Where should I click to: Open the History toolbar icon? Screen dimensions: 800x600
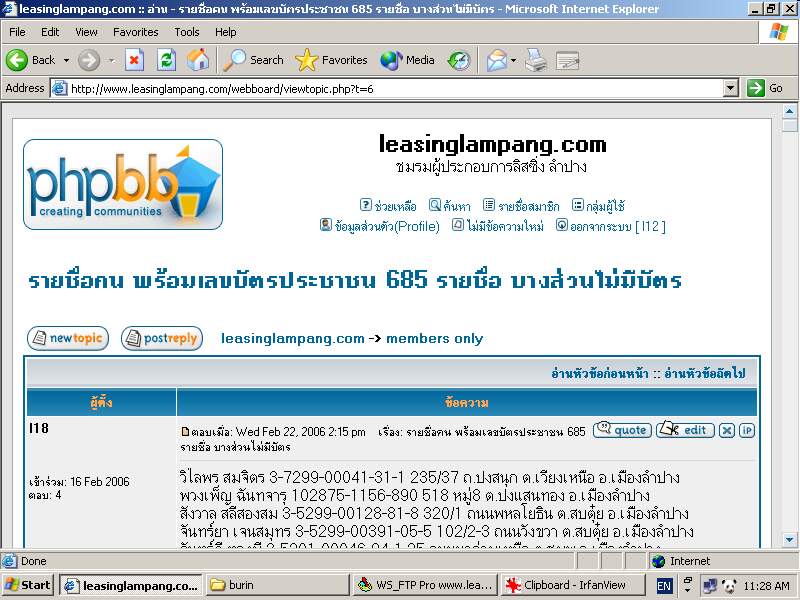tap(458, 60)
